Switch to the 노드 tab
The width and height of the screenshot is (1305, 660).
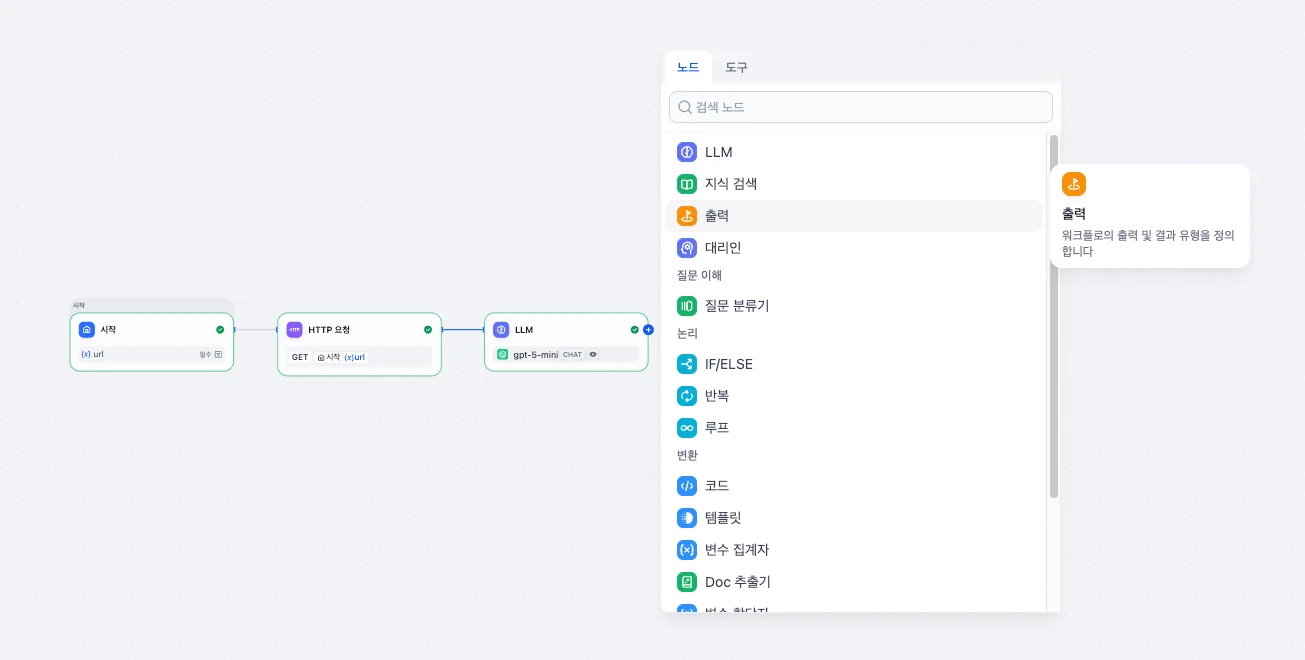click(x=688, y=67)
